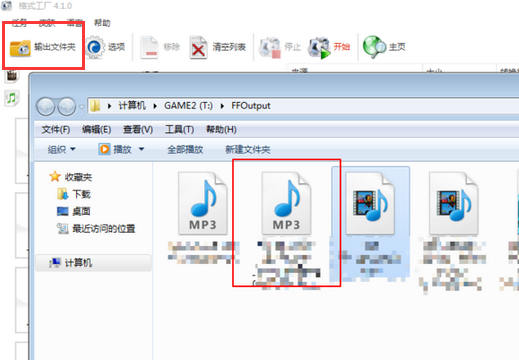The image size is (519, 360).
Task: Click 全部播放 play all
Action: pos(185,149)
